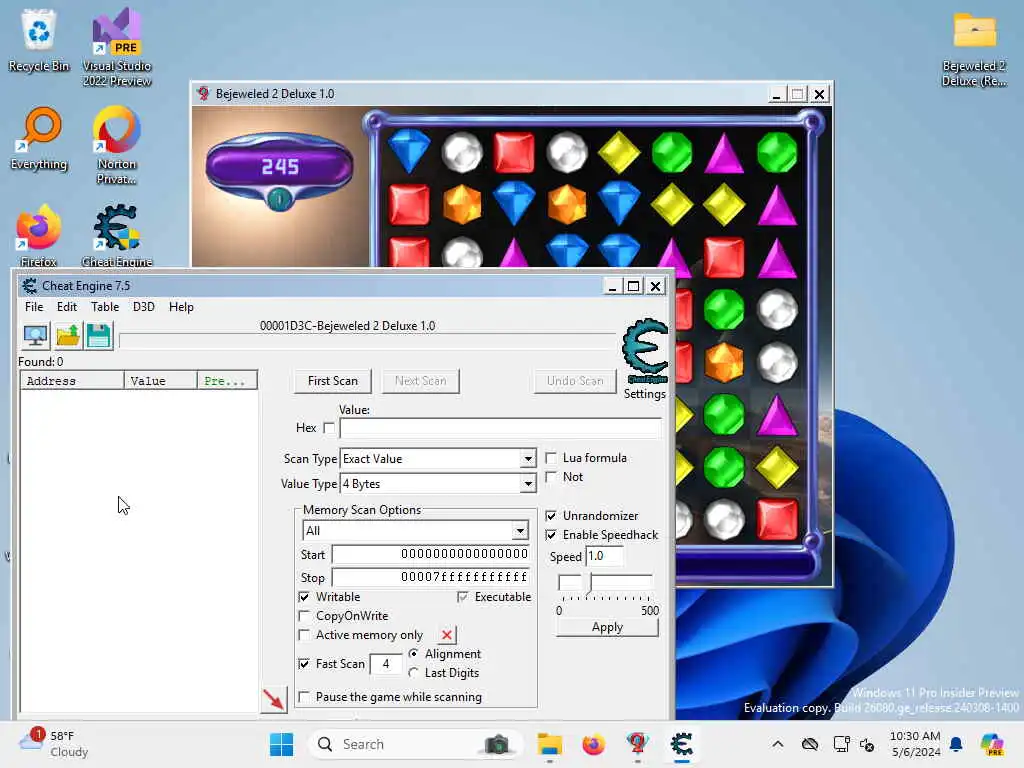This screenshot has height=768, width=1024.
Task: Toggle the Fast Scan checkbox
Action: [x=304, y=664]
